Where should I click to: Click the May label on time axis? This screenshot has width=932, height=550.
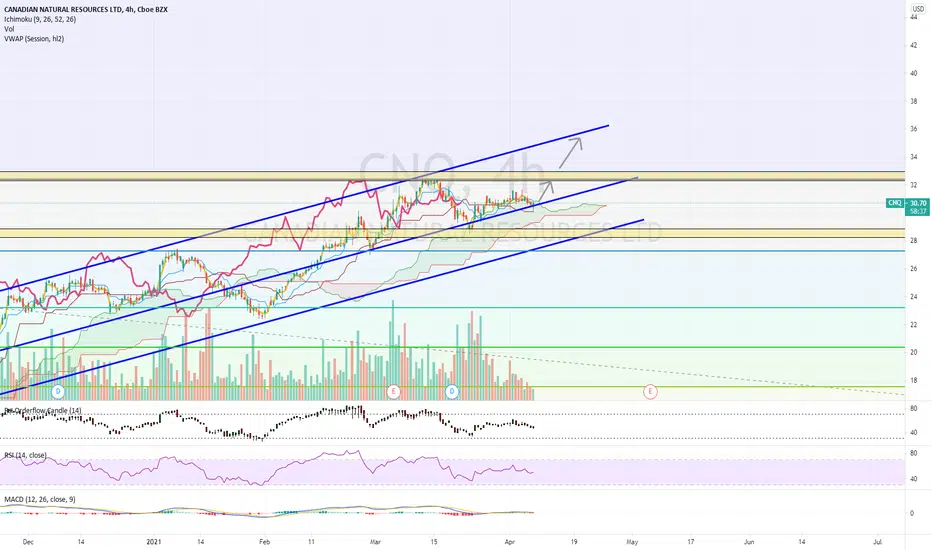pos(632,542)
